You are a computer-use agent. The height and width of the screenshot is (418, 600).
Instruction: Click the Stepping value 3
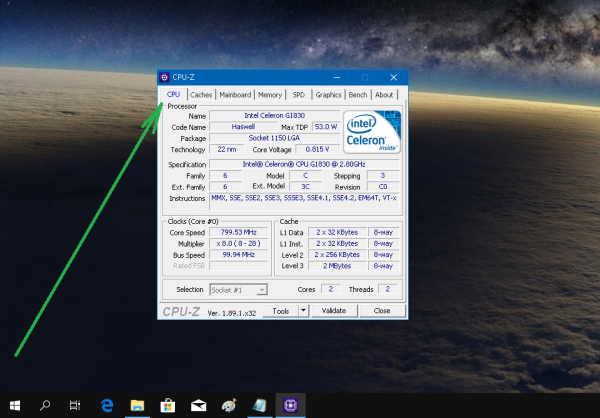tap(383, 176)
